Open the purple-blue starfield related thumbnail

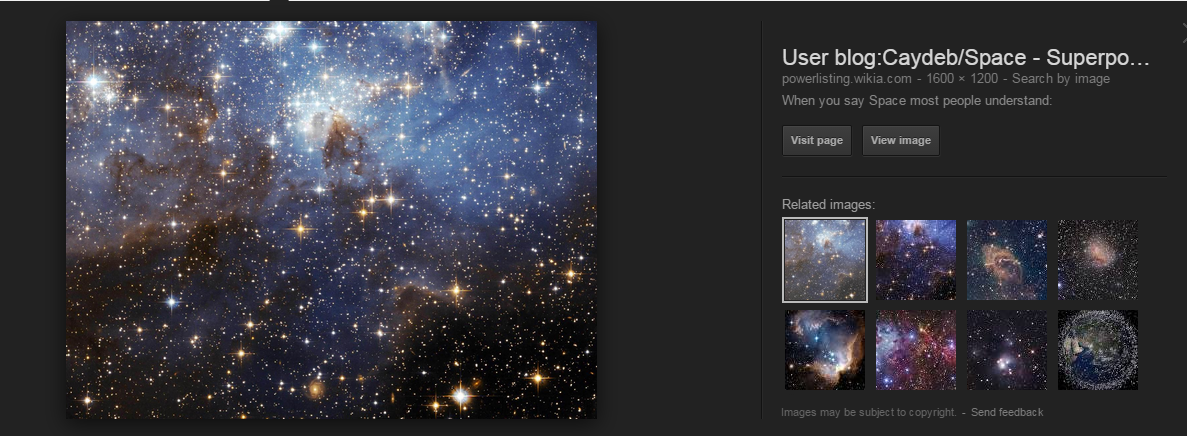coord(916,260)
